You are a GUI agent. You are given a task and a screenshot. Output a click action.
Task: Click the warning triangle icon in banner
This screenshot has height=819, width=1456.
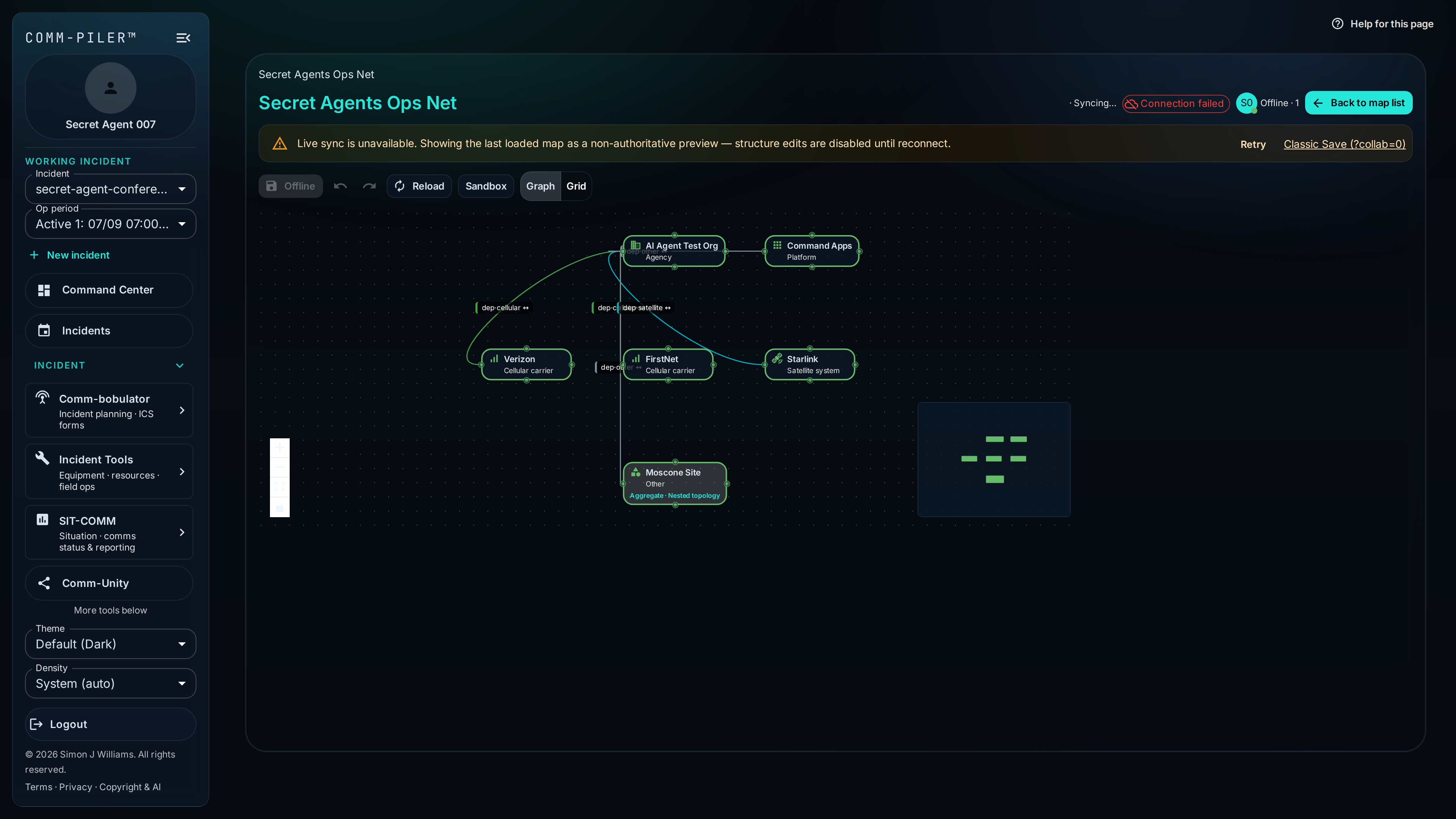click(280, 144)
